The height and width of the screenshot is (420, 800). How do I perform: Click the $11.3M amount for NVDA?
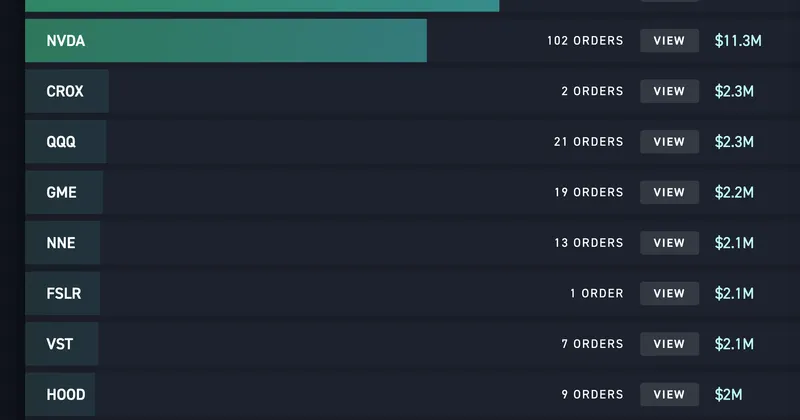point(740,41)
